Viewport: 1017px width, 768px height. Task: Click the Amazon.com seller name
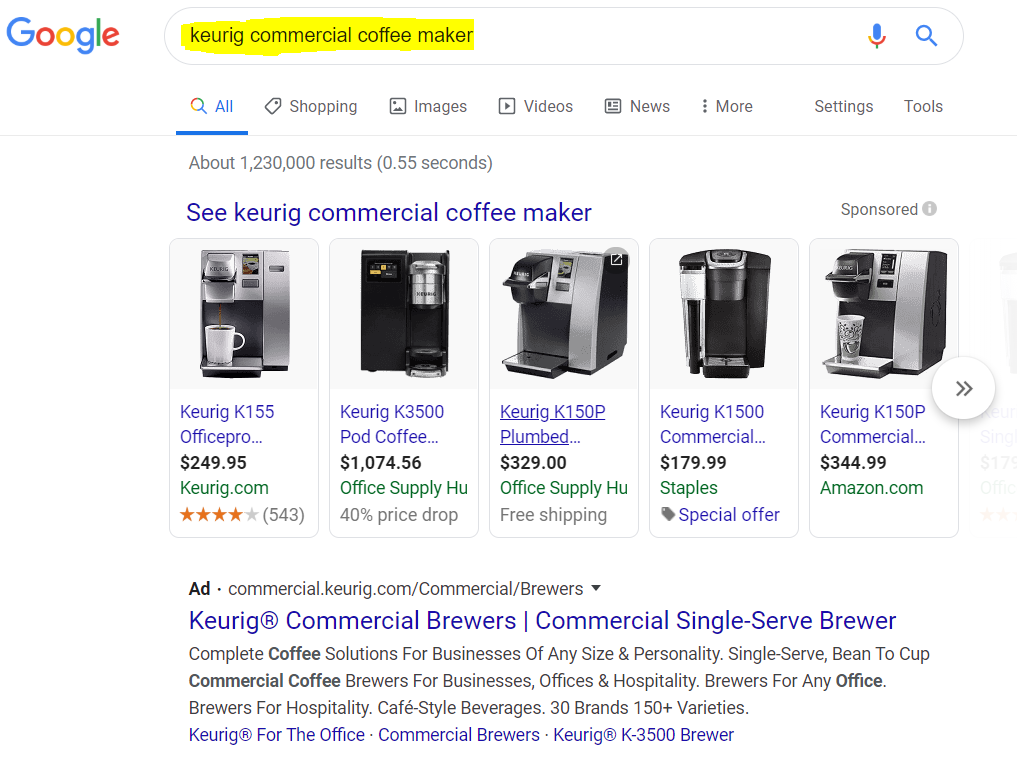(x=871, y=488)
